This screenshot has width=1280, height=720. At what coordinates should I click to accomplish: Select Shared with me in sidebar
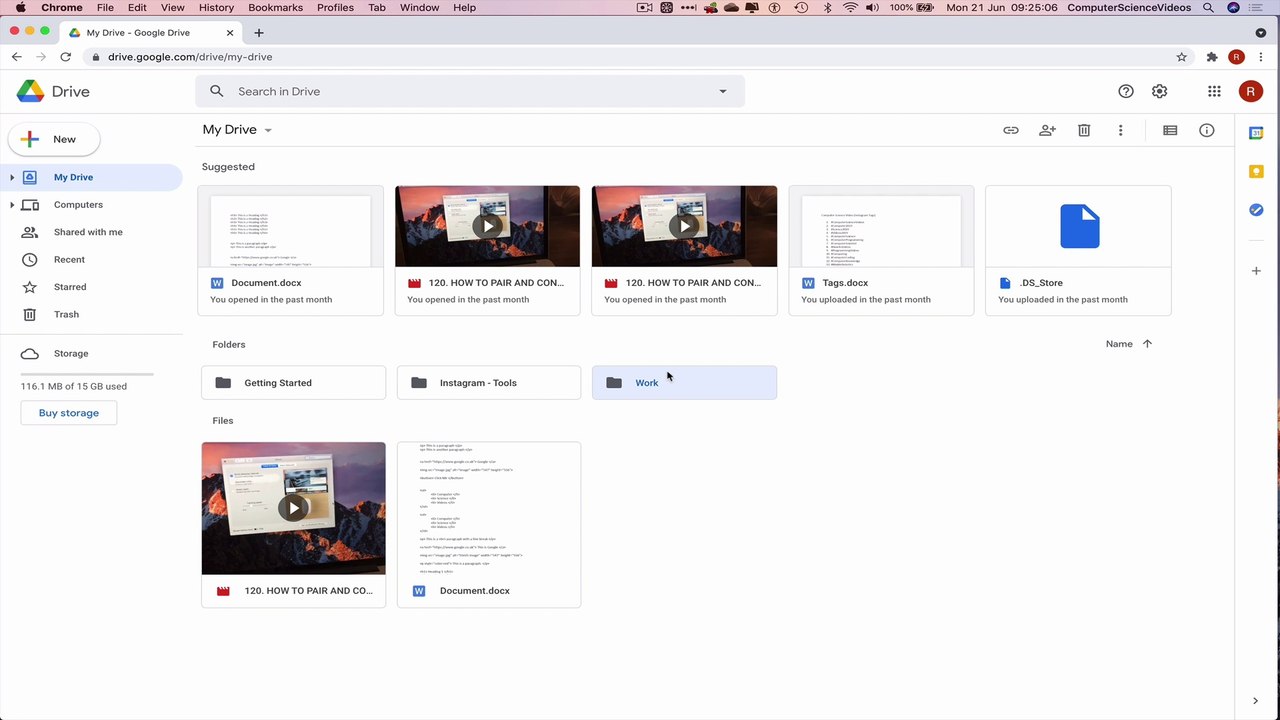pyautogui.click(x=88, y=232)
